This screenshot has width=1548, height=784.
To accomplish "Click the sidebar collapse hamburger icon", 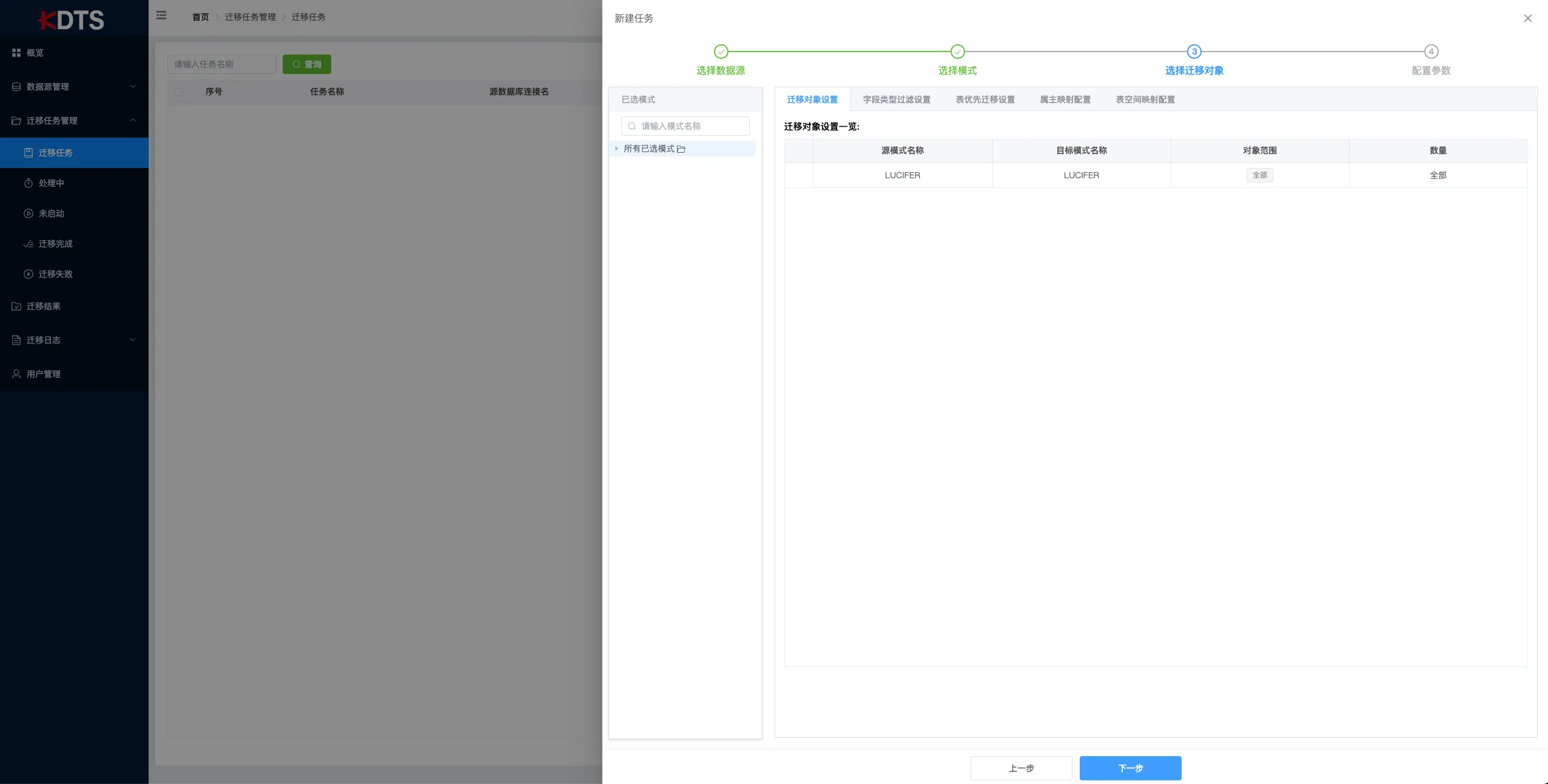I will [161, 15].
